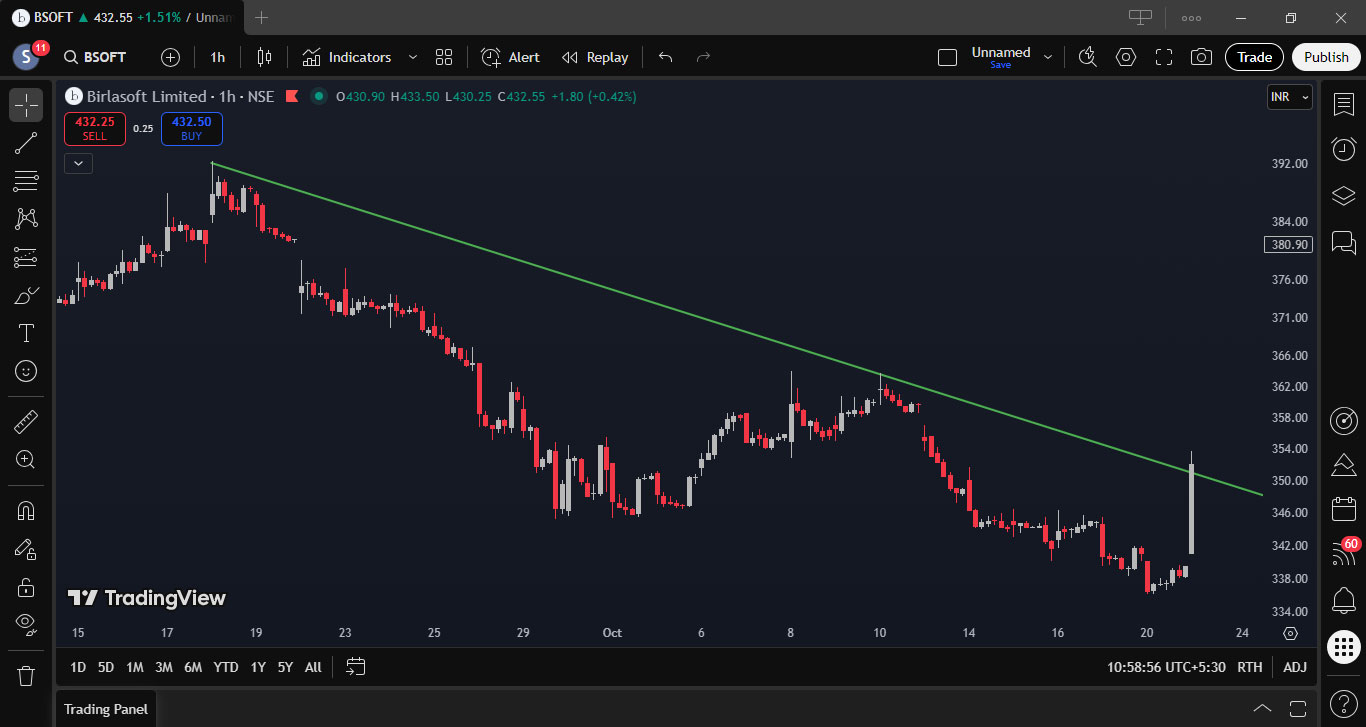The height and width of the screenshot is (727, 1366).
Task: Open BSOFT symbol search
Action: [95, 57]
